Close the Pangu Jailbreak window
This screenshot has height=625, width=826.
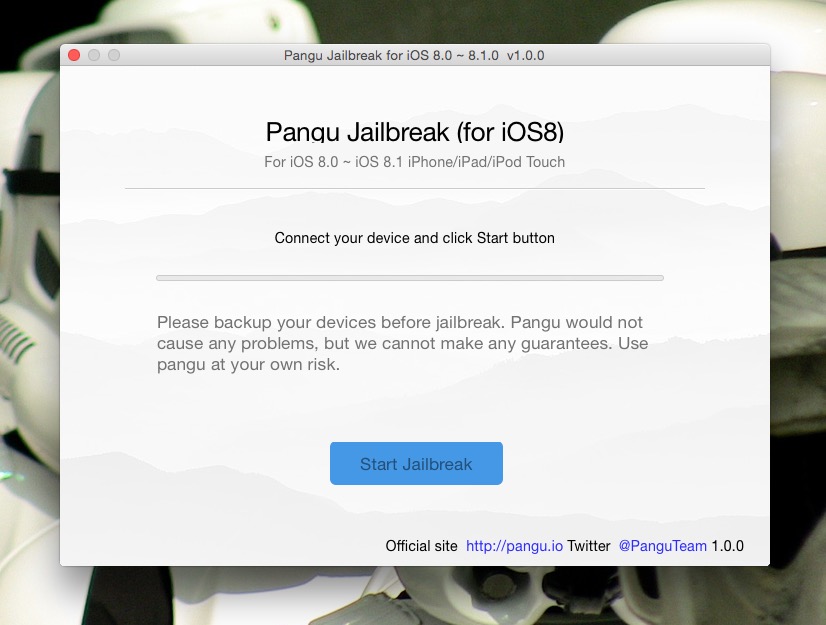coord(74,55)
